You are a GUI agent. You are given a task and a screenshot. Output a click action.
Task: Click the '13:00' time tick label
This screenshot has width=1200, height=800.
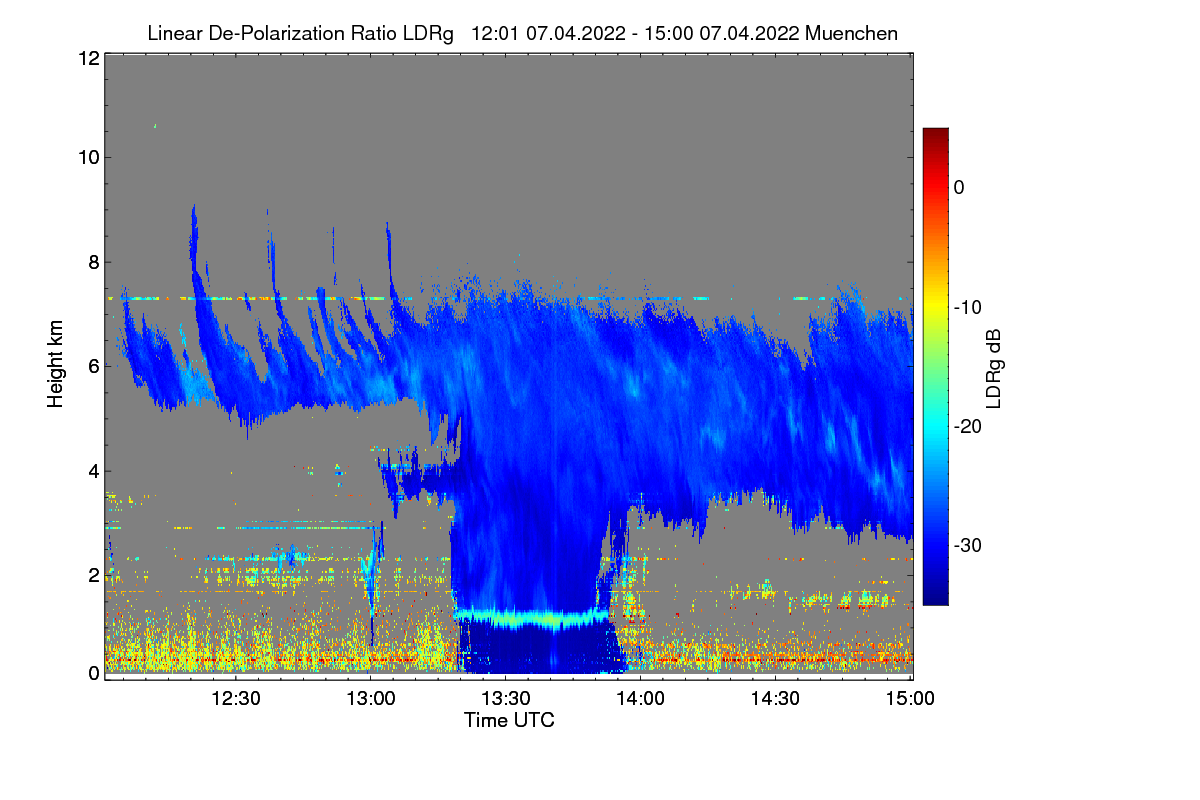coord(370,698)
